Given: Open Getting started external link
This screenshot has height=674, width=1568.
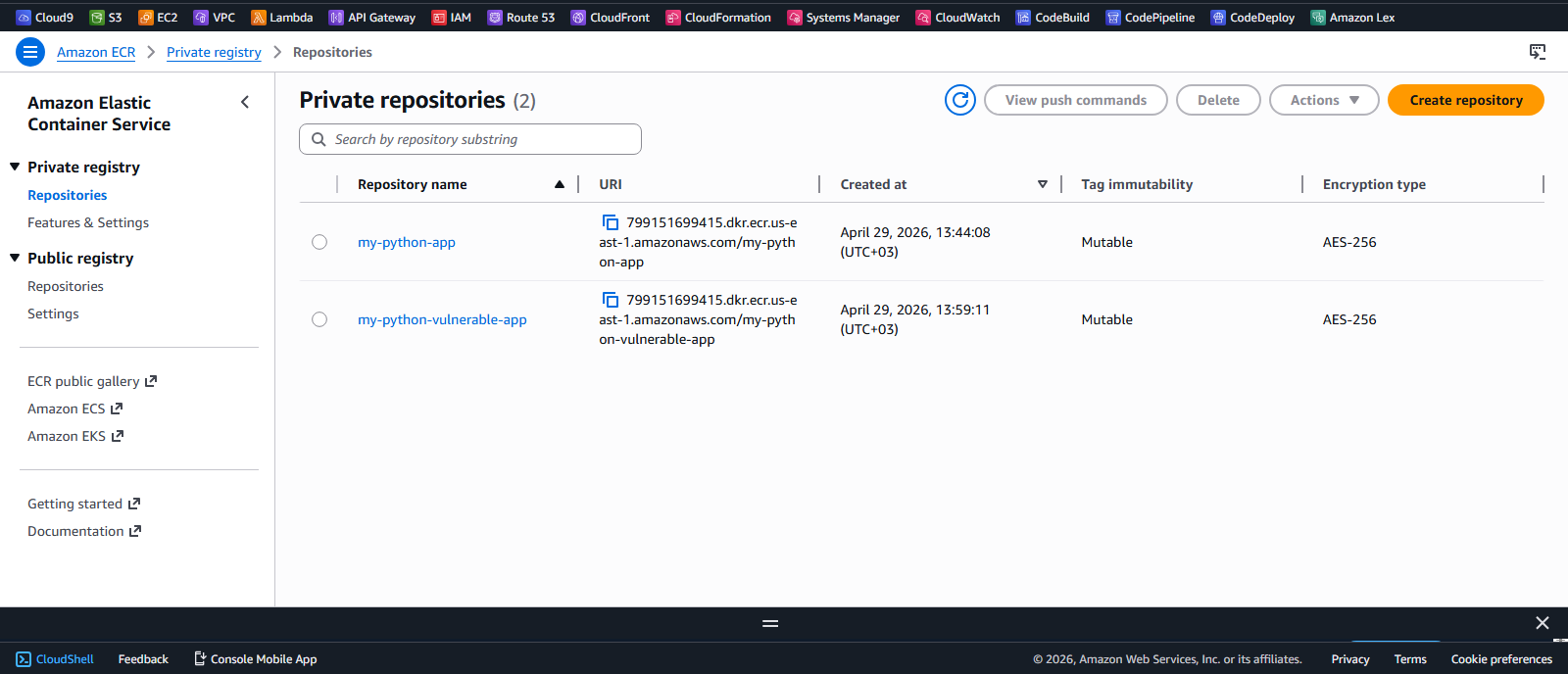Looking at the screenshot, I should tap(84, 504).
